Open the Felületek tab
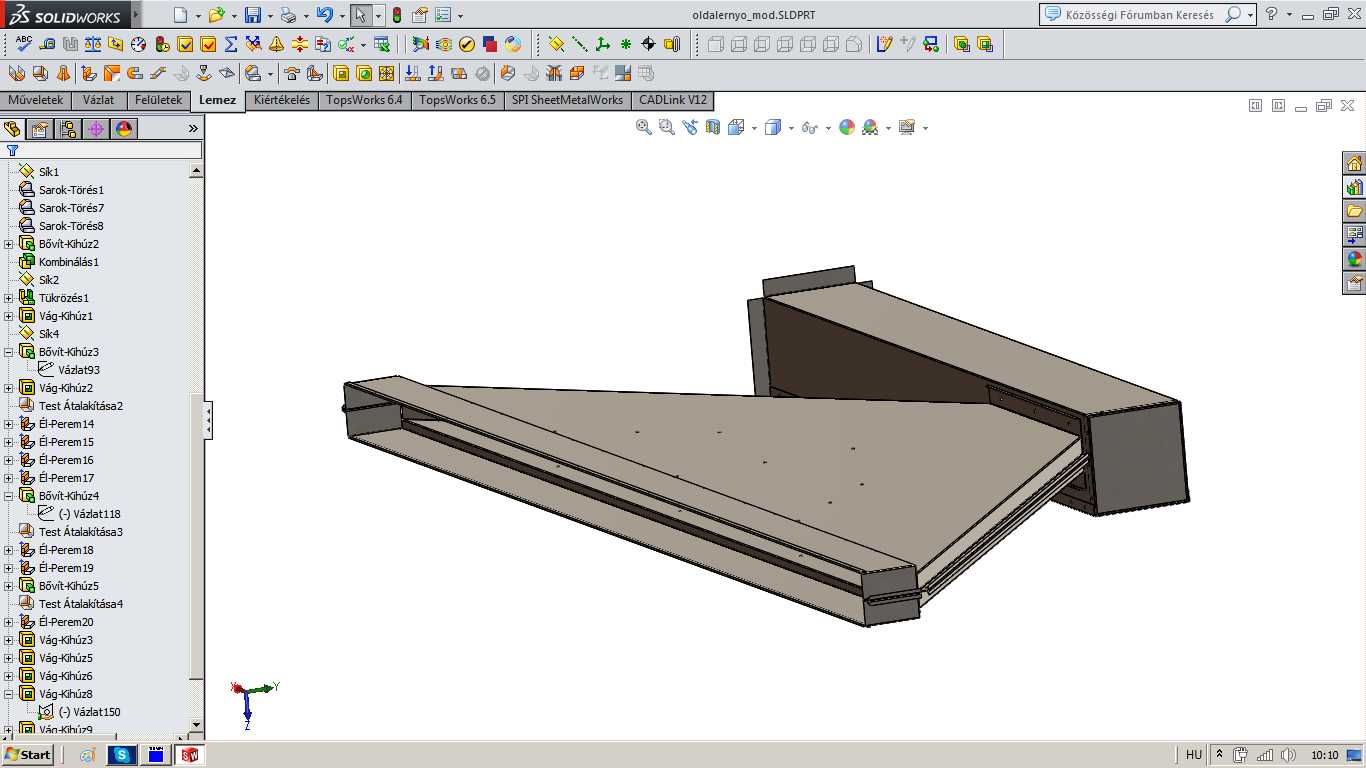1366x768 pixels. (158, 100)
